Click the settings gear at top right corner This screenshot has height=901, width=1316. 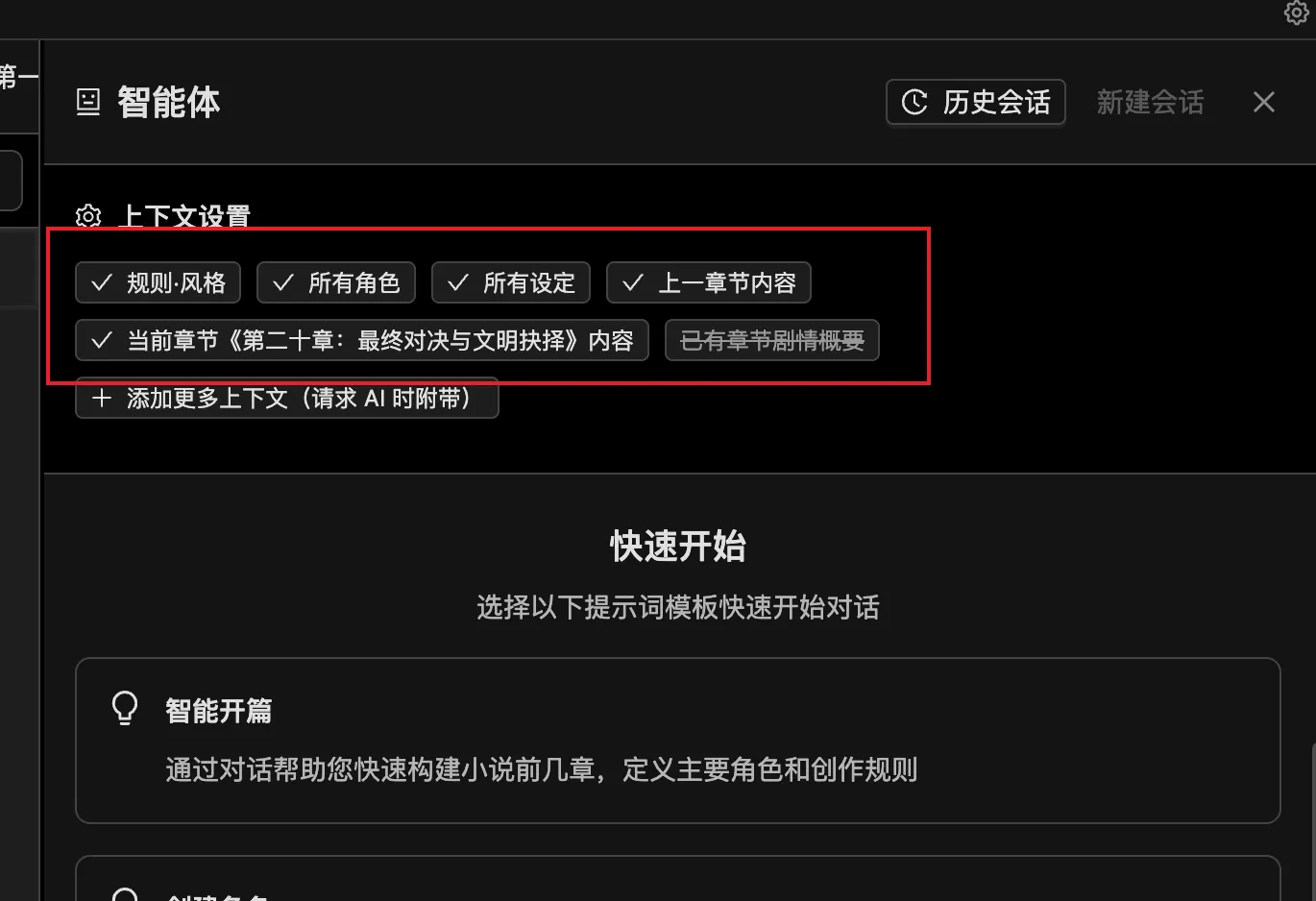pyautogui.click(x=1297, y=12)
